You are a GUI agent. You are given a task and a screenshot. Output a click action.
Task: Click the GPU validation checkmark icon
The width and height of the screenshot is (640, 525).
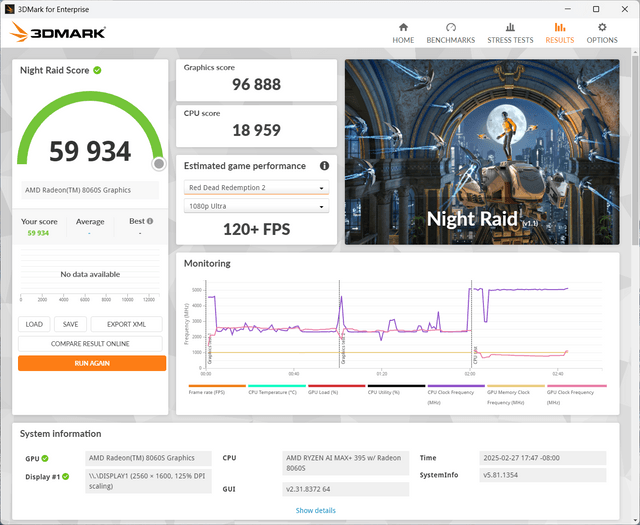pos(45,458)
